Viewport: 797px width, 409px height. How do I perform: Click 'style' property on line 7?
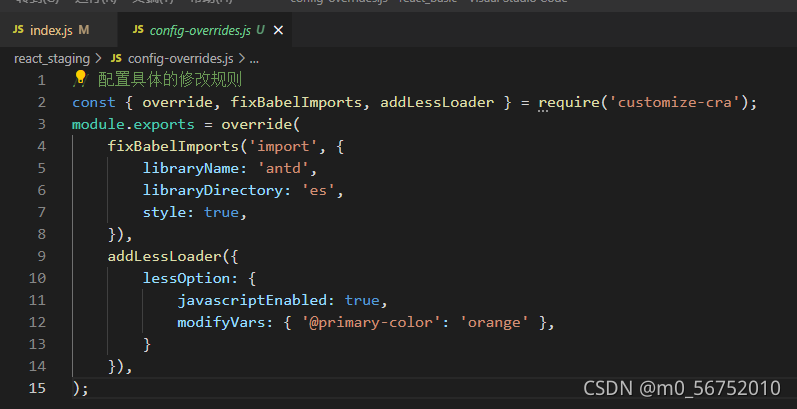[164, 212]
